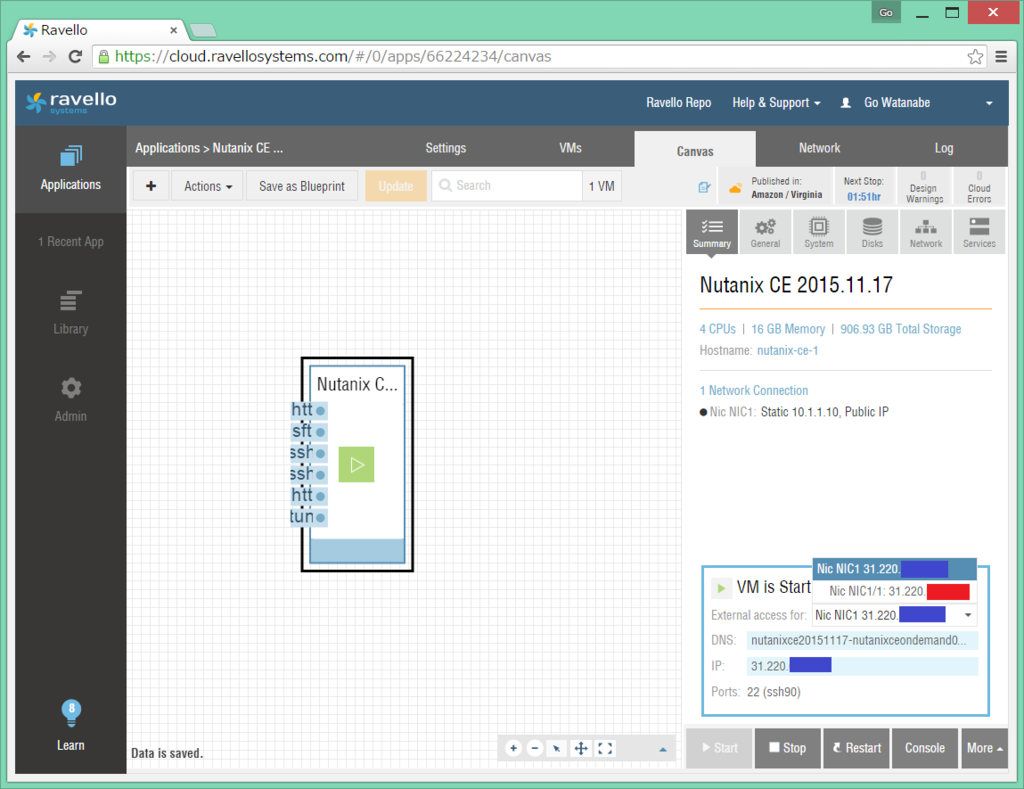Click the browser reload button
This screenshot has width=1024, height=789.
tap(75, 57)
